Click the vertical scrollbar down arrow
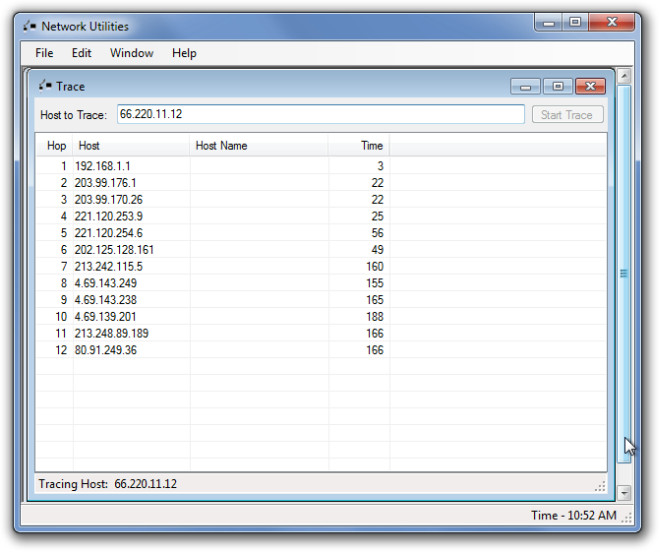 click(624, 492)
